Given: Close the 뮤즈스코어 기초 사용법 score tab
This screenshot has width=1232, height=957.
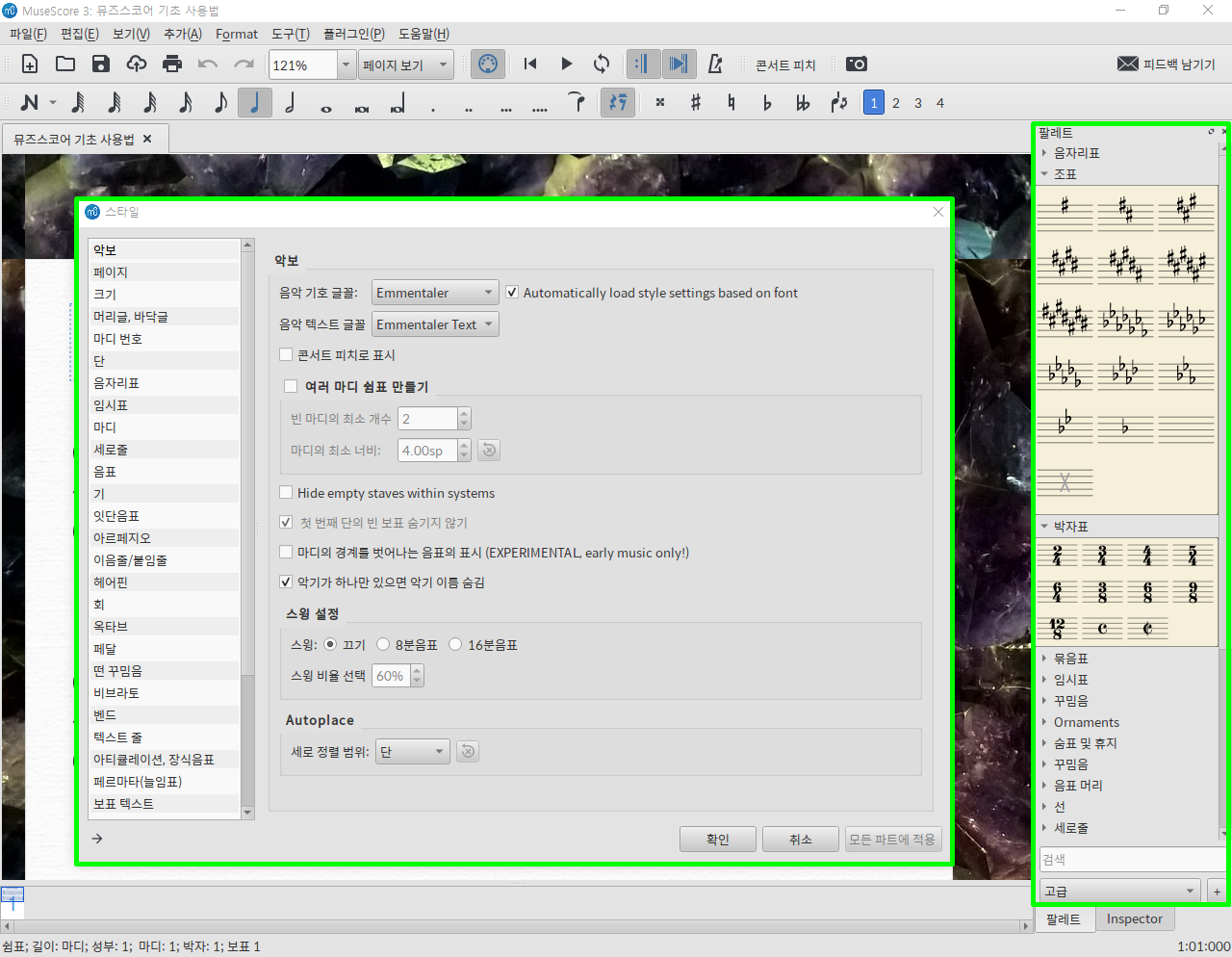Looking at the screenshot, I should [147, 139].
